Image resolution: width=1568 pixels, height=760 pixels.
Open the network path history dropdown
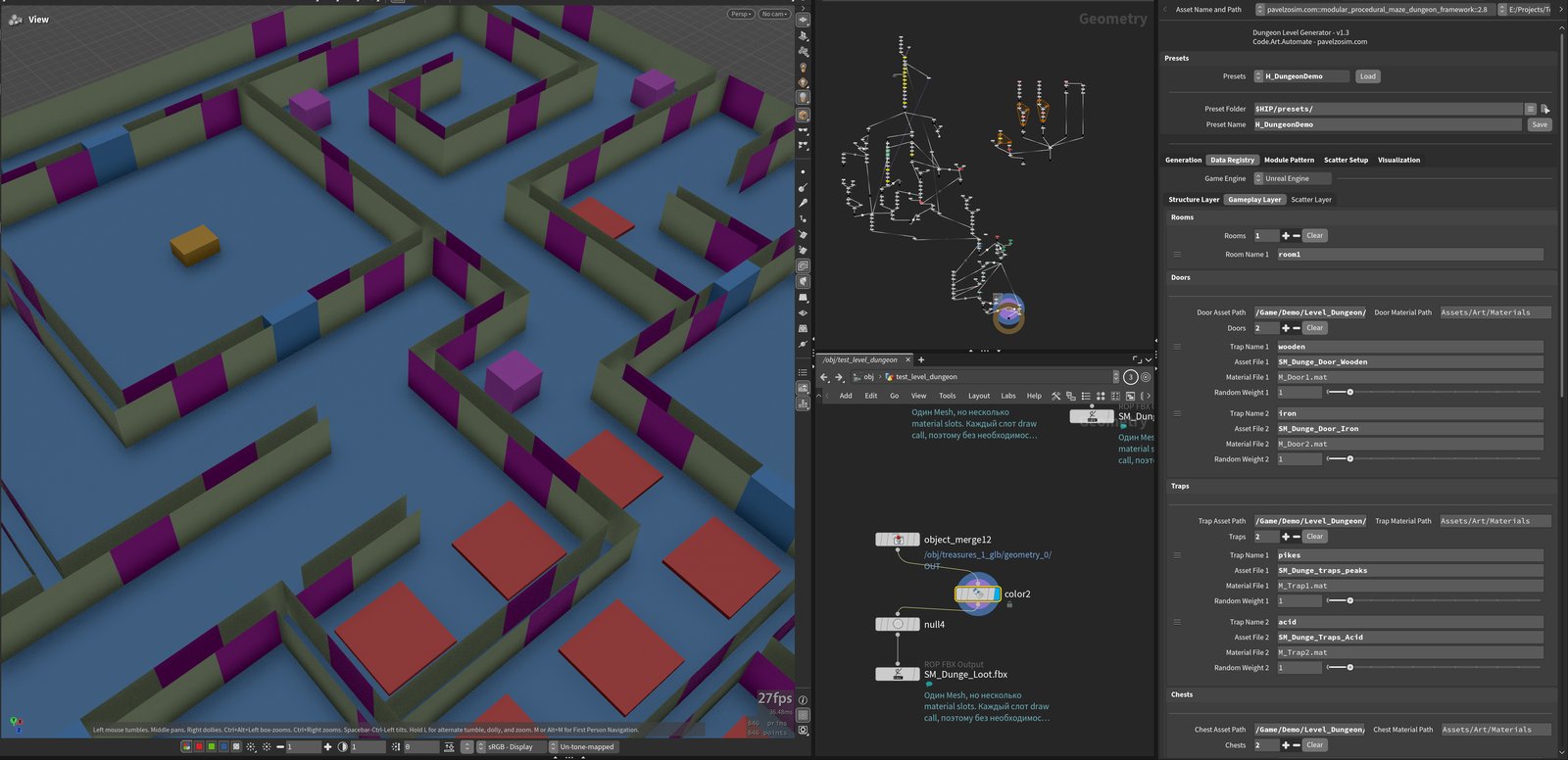click(1115, 376)
